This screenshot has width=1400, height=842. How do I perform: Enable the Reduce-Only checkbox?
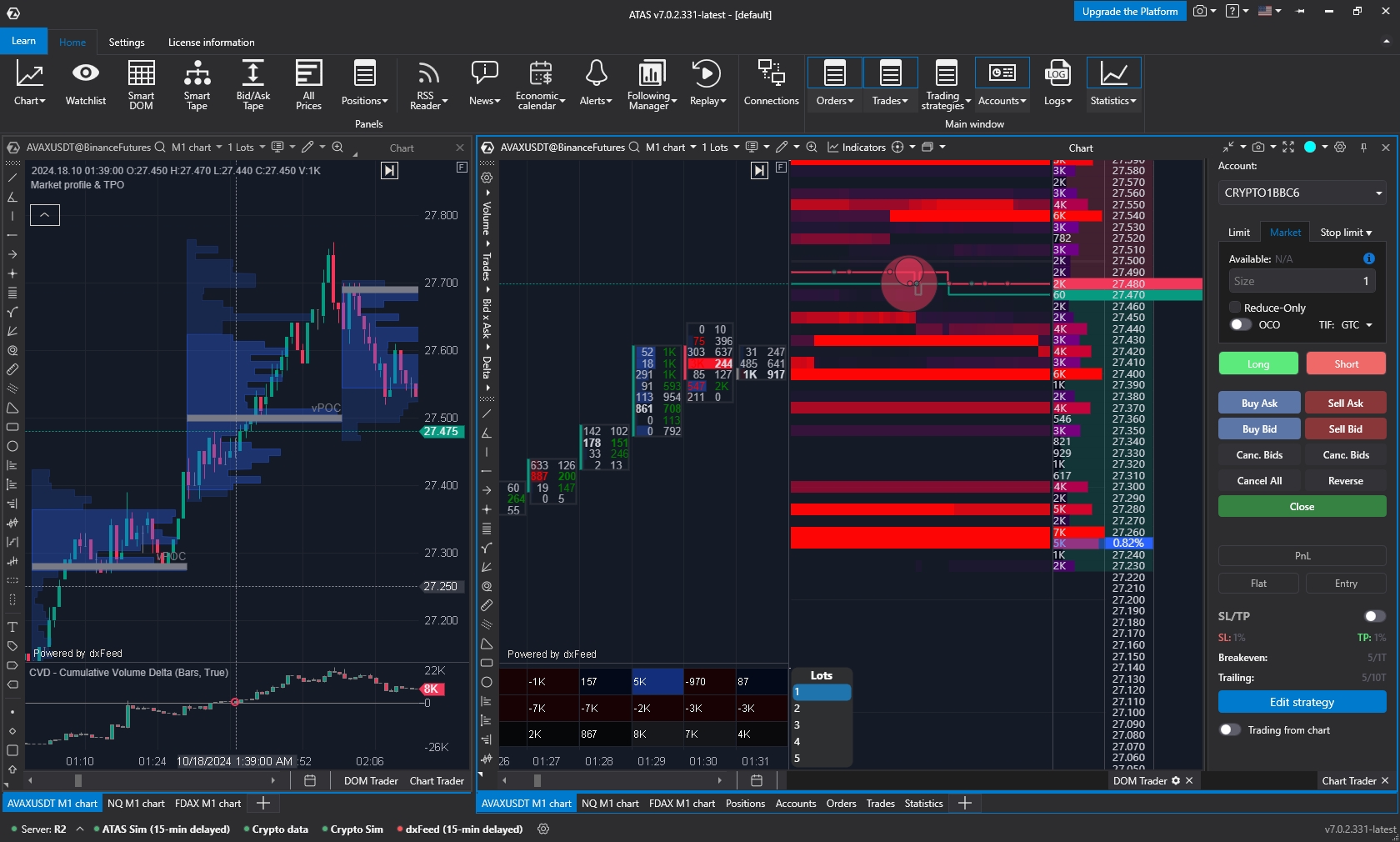[x=1235, y=308]
